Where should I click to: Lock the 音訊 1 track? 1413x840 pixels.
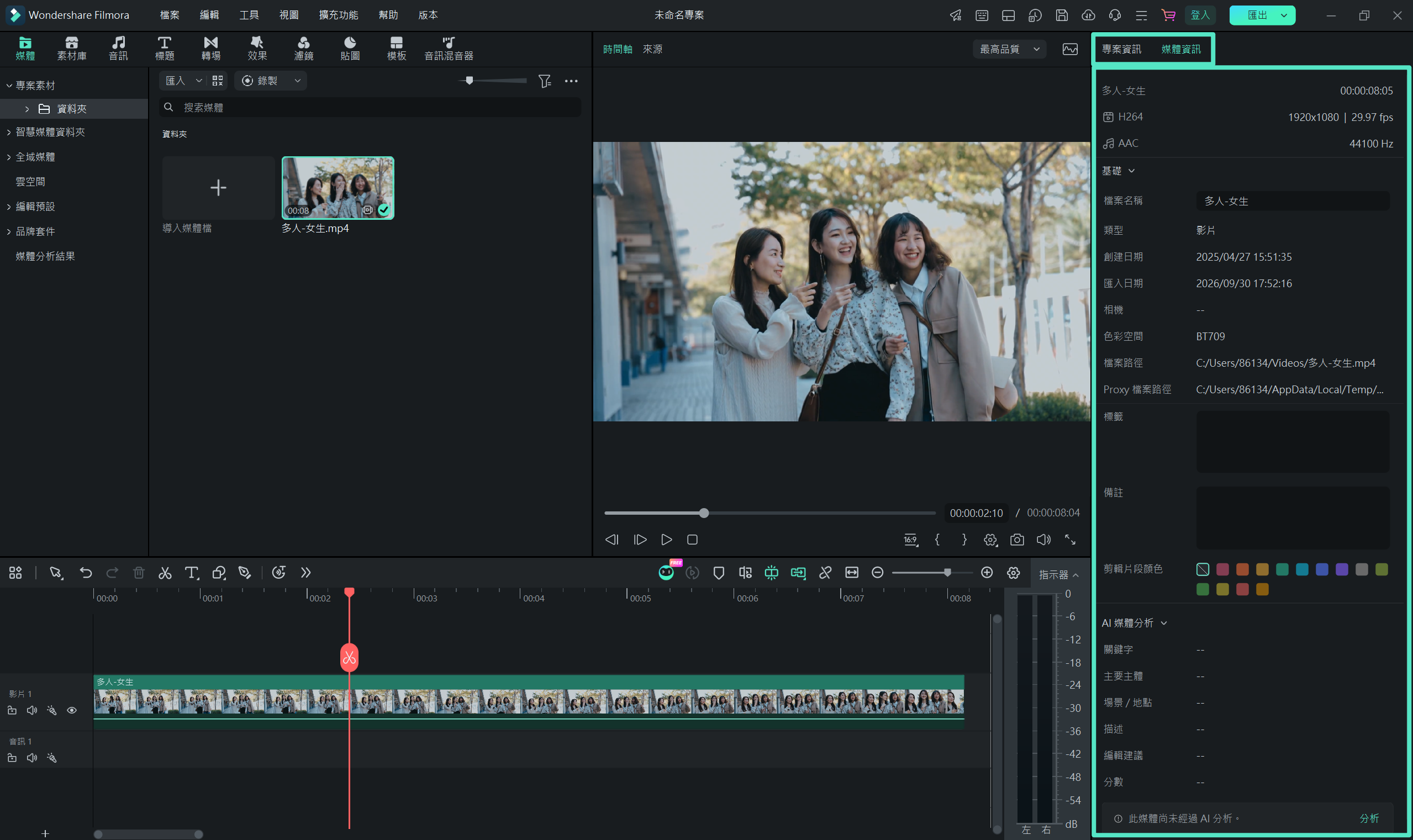pyautogui.click(x=12, y=758)
